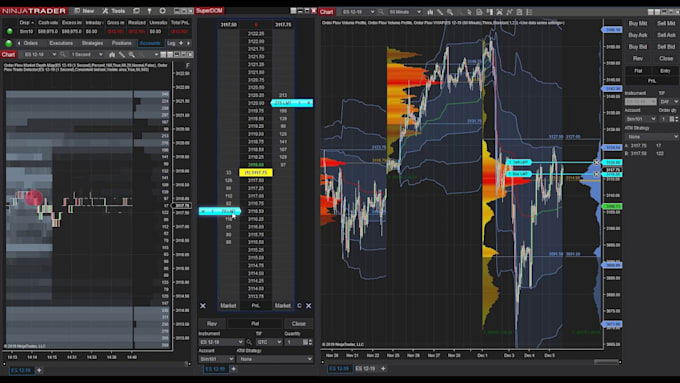Select the drawing tools pencil in the right chart

click(x=440, y=12)
